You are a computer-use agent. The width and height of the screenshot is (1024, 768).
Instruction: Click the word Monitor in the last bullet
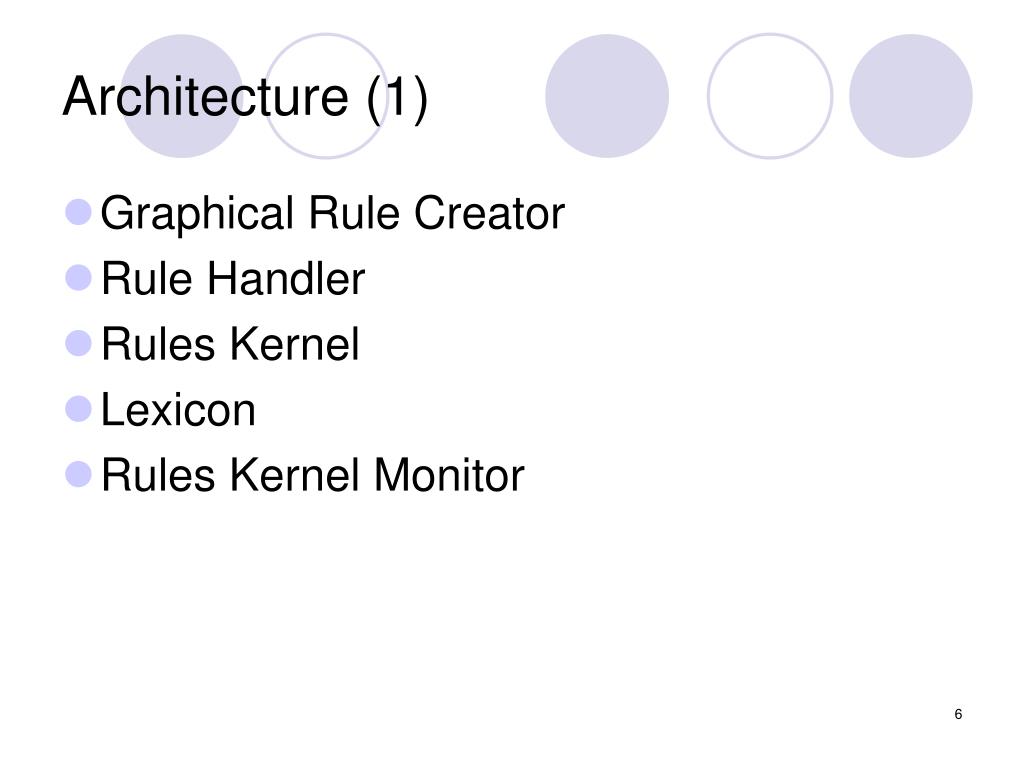449,475
